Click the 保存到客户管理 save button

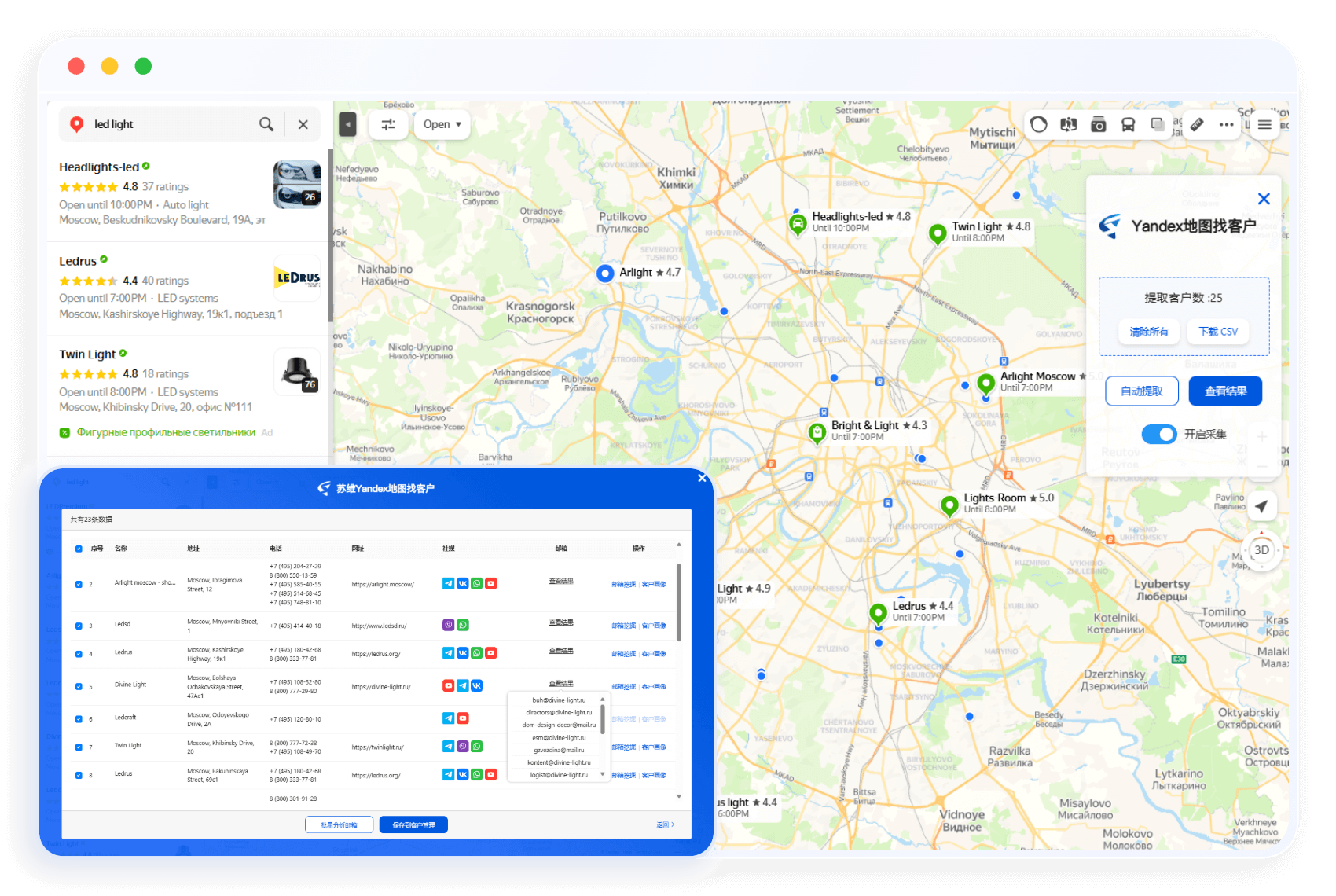pyautogui.click(x=413, y=824)
